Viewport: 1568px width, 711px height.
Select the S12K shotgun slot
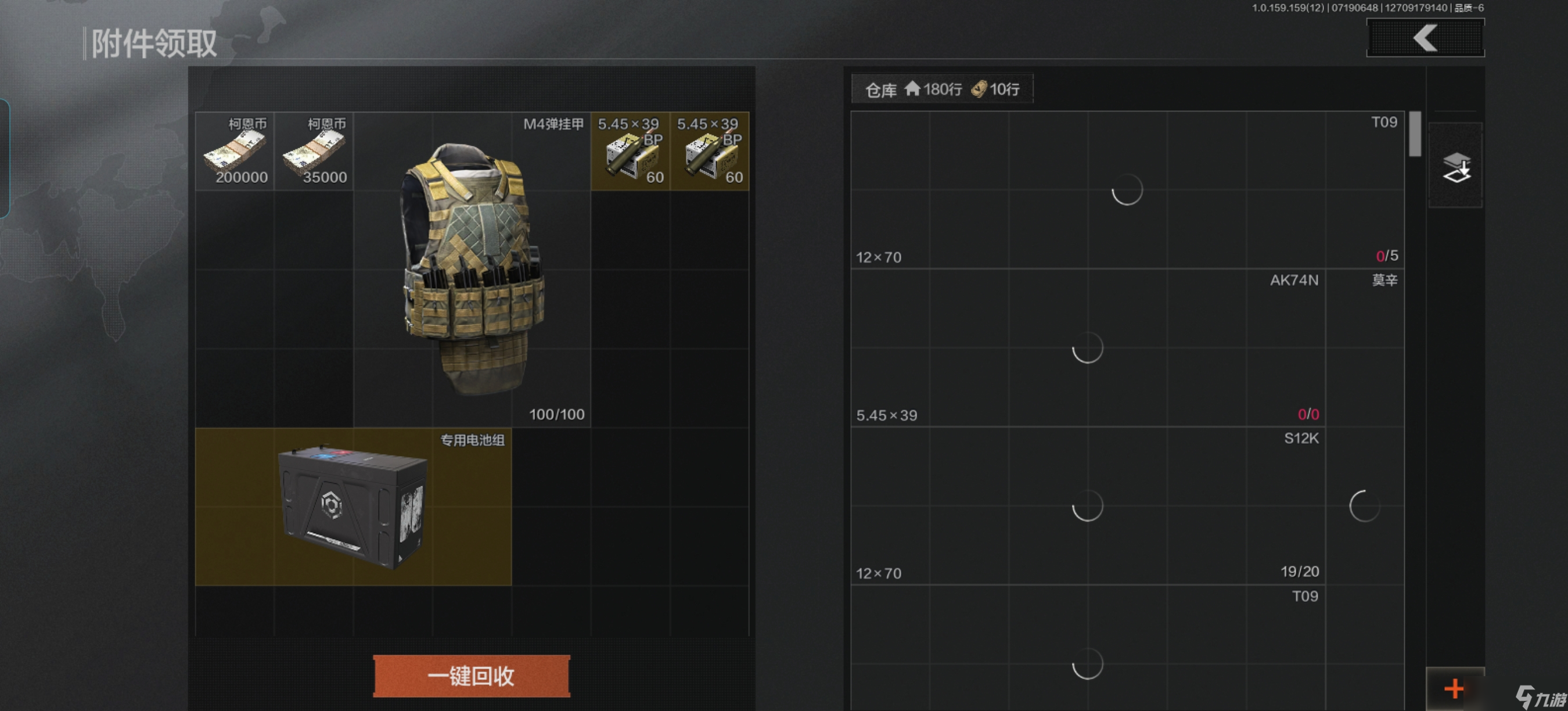1088,506
